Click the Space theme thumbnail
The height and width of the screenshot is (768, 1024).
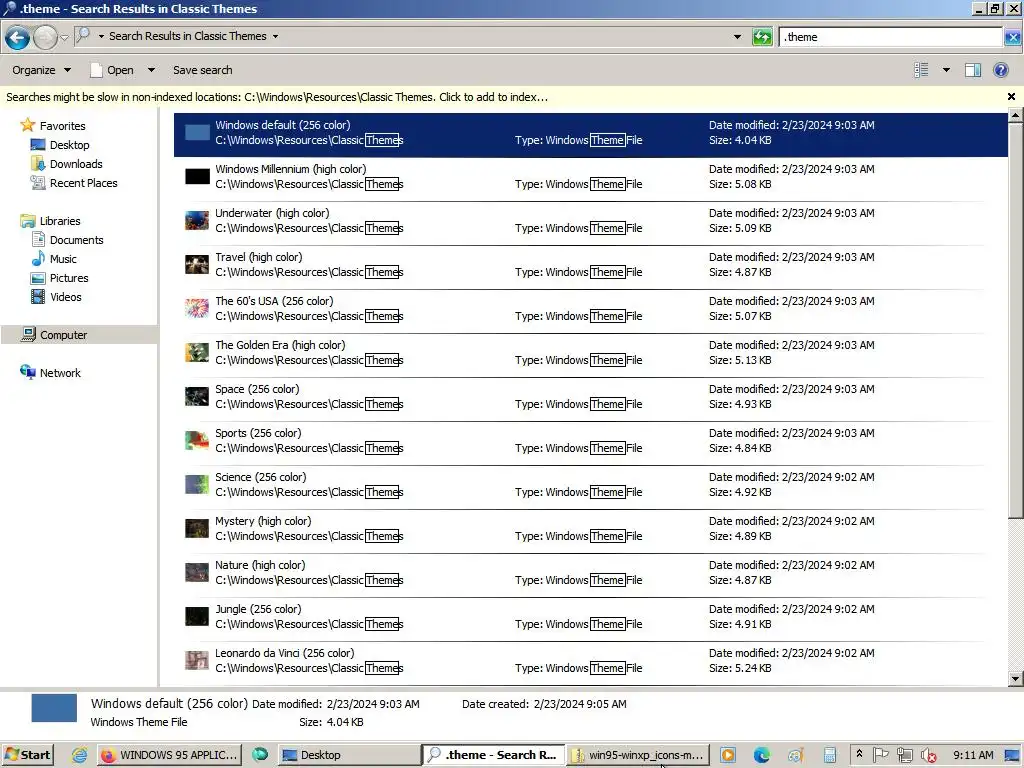[197, 396]
